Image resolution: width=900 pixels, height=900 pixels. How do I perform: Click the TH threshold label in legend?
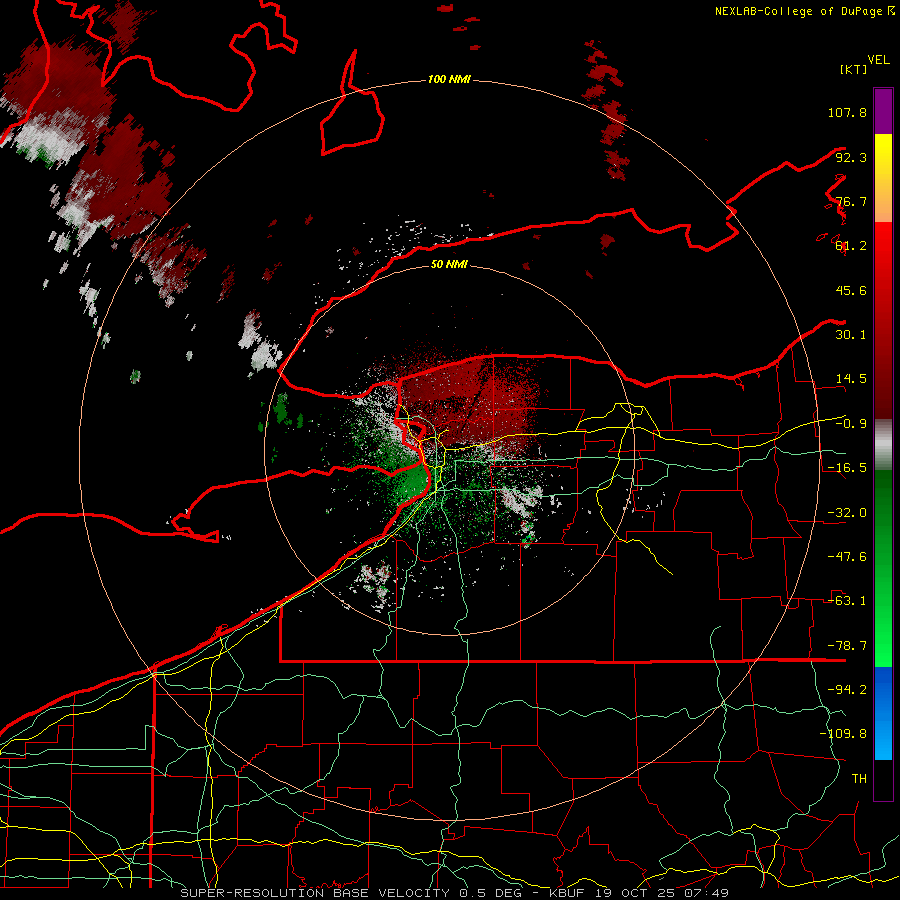(x=859, y=779)
